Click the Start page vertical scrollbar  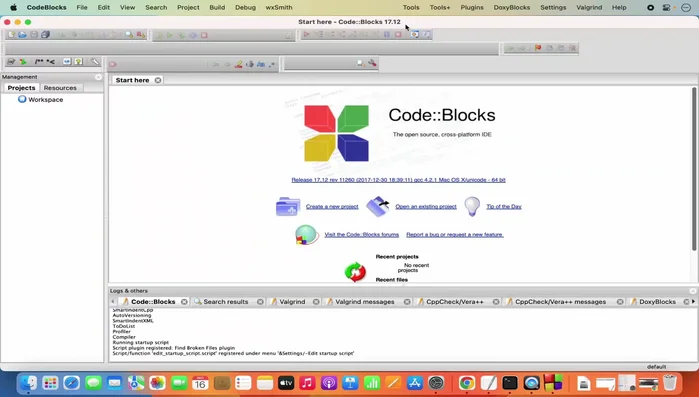[x=694, y=169]
